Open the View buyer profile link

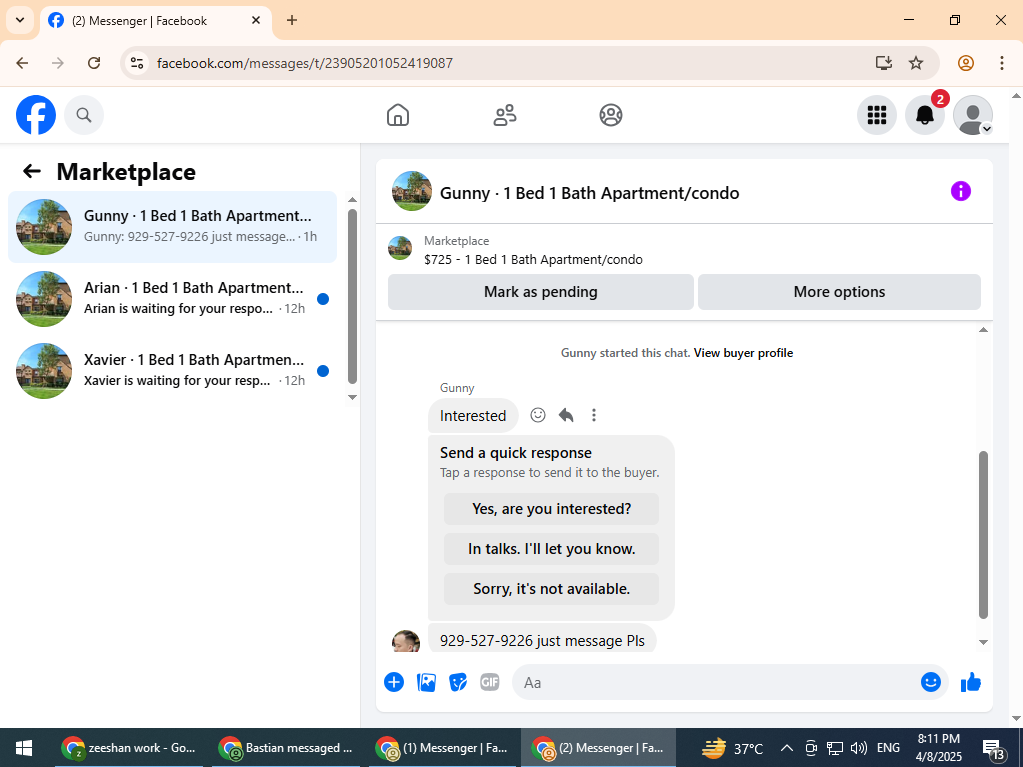point(743,353)
